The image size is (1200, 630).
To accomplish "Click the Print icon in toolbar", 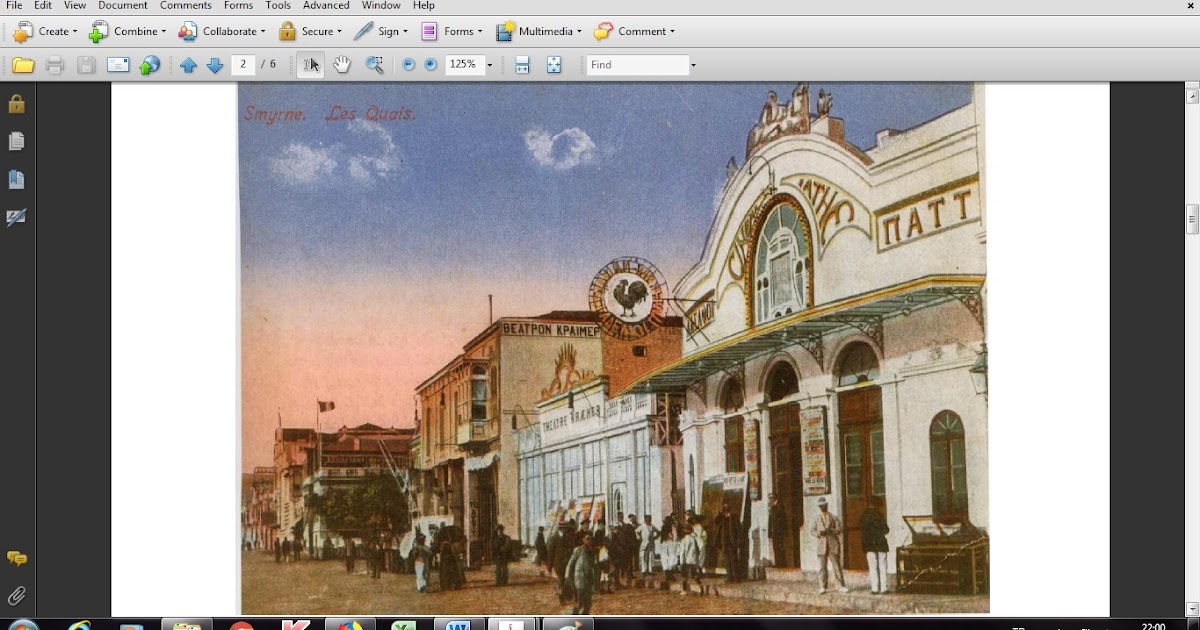I will 55,66.
